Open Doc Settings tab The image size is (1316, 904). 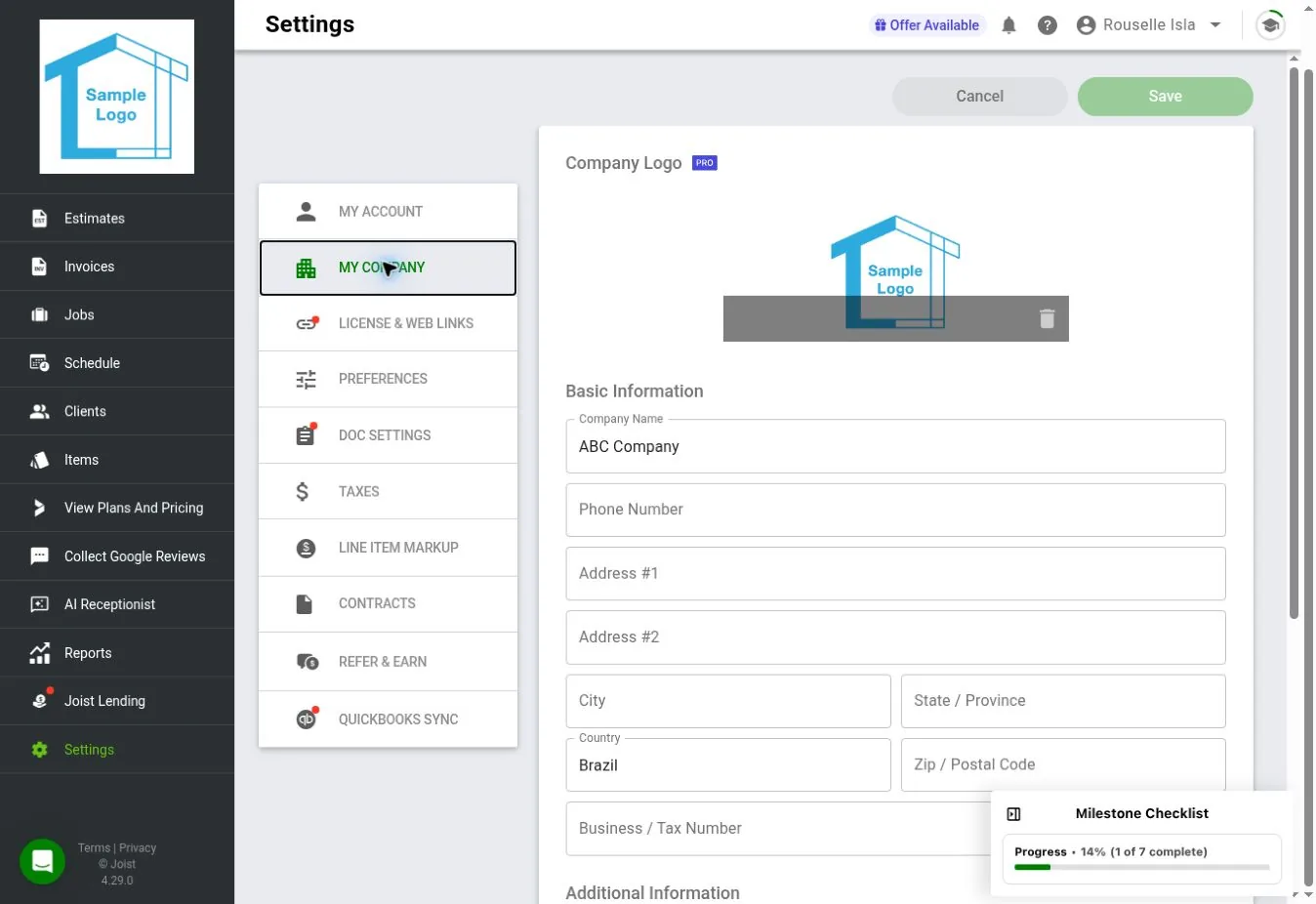coord(388,435)
